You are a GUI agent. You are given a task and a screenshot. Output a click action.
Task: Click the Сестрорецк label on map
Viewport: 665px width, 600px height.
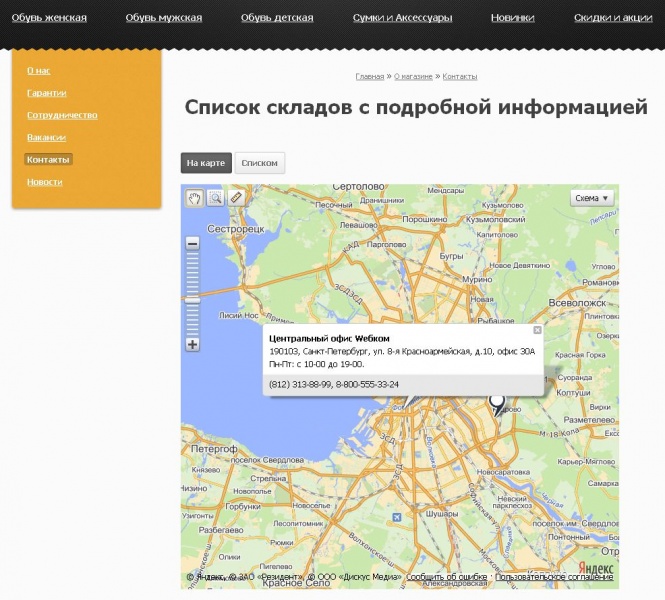click(x=236, y=229)
